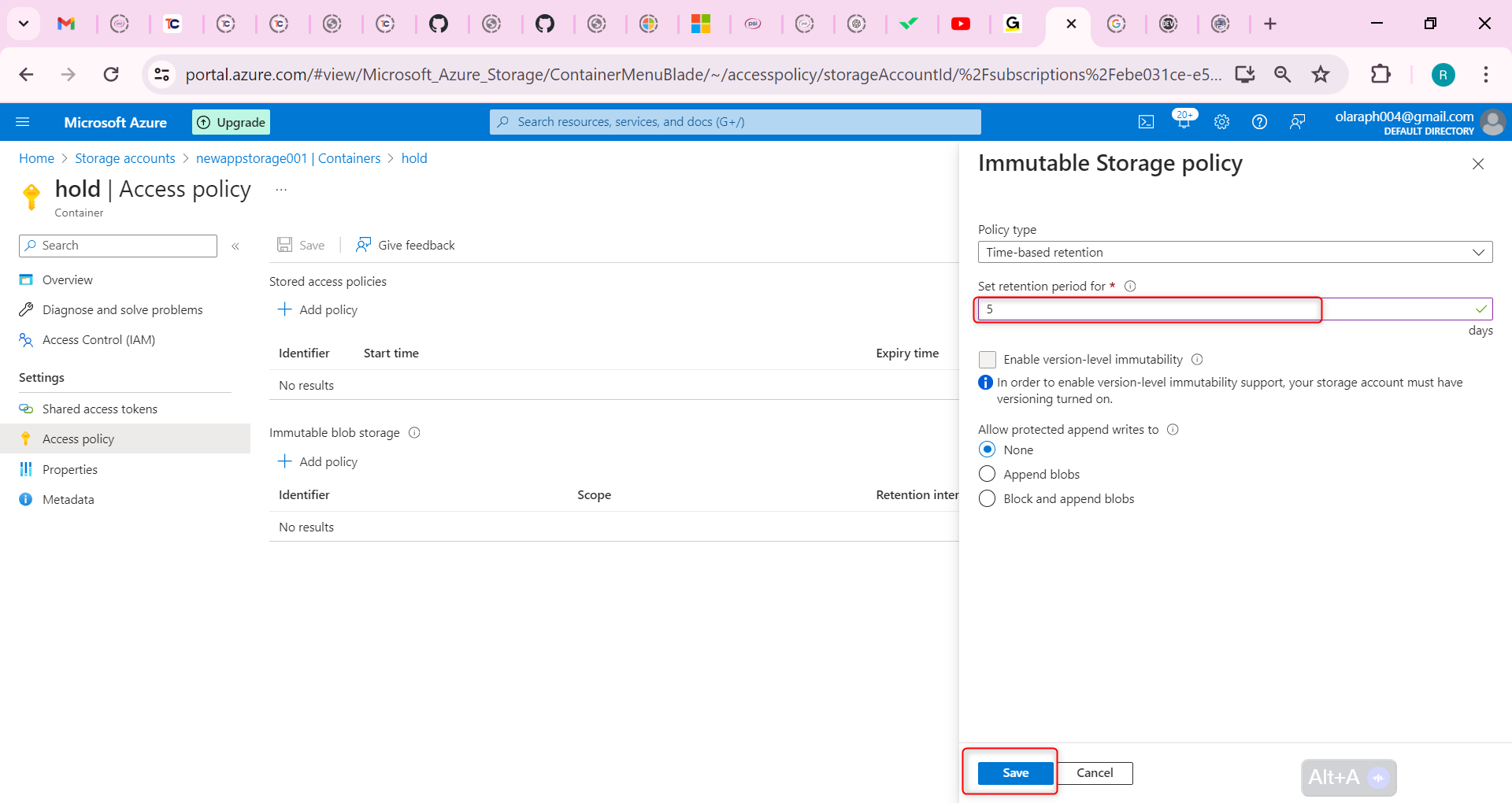The image size is (1512, 803).
Task: Open the tab search dropdown arrow
Action: pos(24,24)
